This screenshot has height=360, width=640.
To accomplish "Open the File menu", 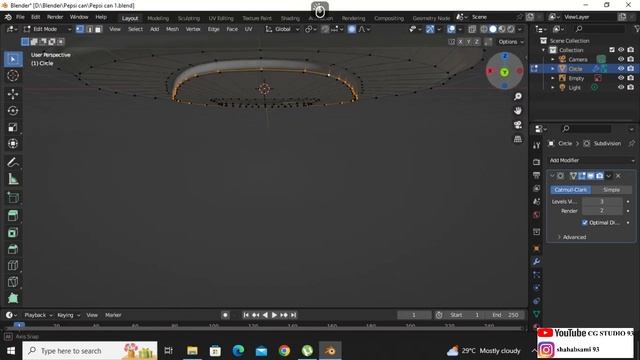I will [x=20, y=17].
